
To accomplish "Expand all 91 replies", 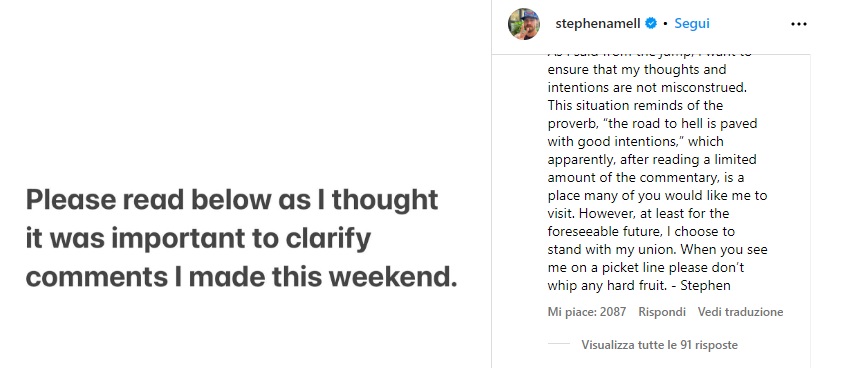I will 659,345.
